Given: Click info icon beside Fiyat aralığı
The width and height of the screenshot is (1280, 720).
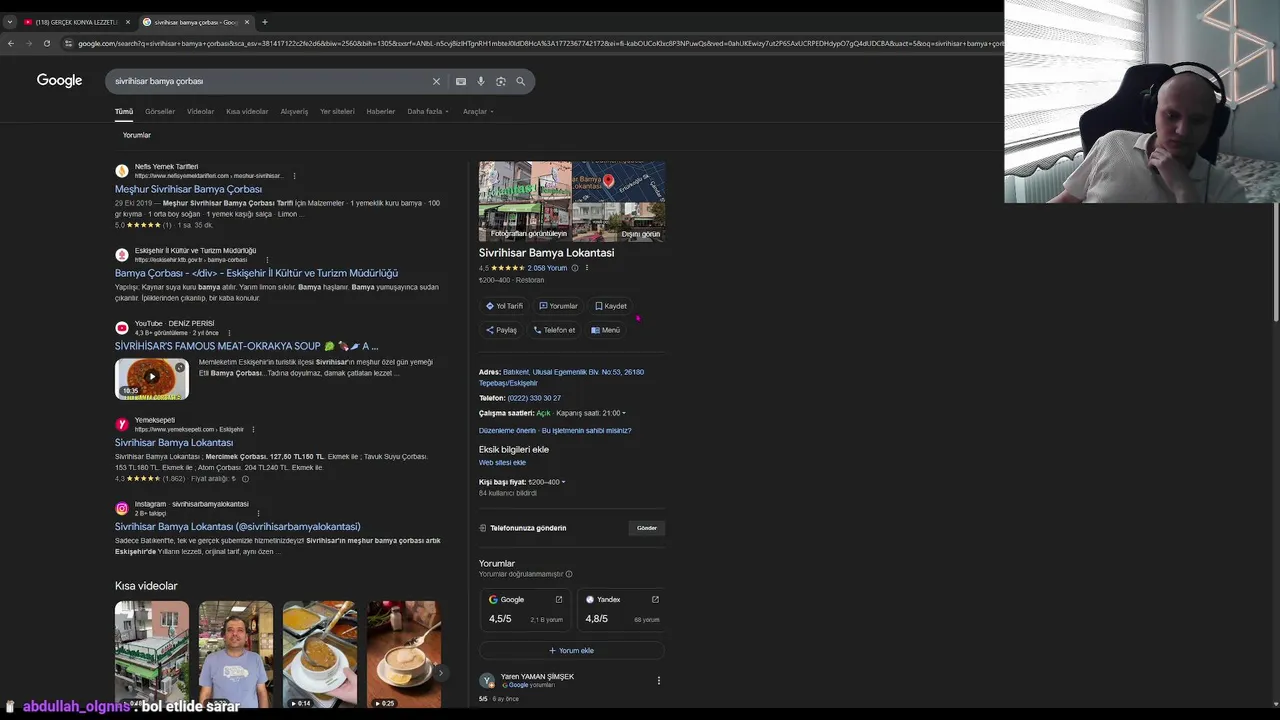Looking at the screenshot, I should pyautogui.click(x=245, y=479).
